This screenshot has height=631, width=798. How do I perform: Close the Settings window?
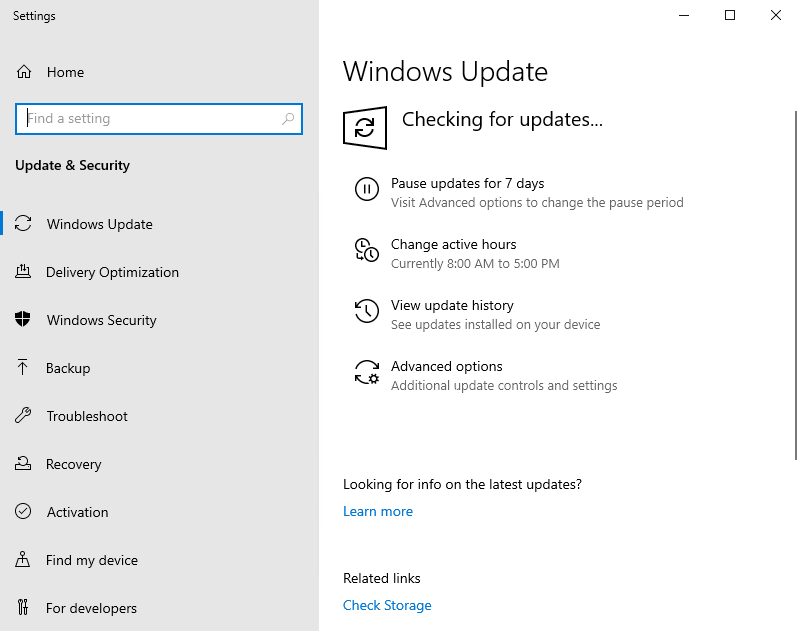pyautogui.click(x=776, y=15)
